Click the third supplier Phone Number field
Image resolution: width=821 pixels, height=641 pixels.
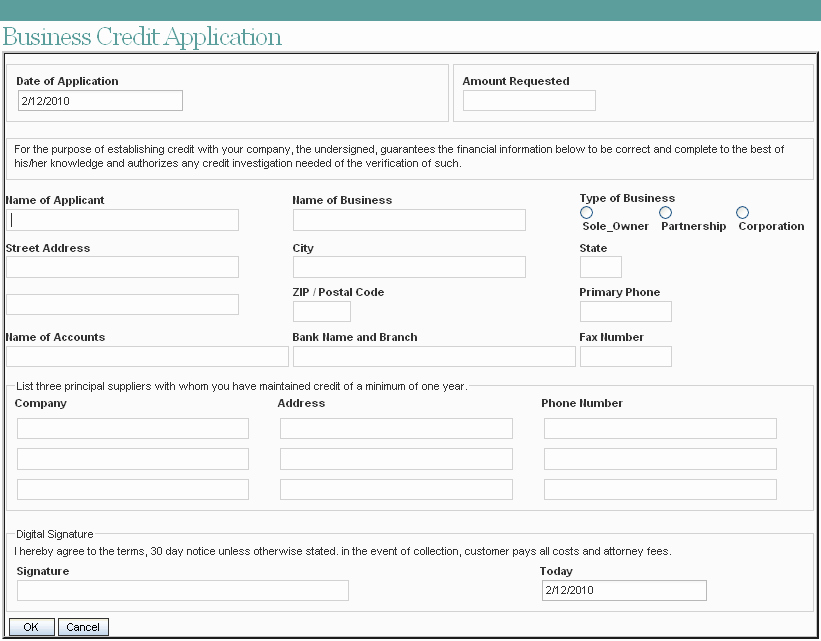(x=660, y=490)
